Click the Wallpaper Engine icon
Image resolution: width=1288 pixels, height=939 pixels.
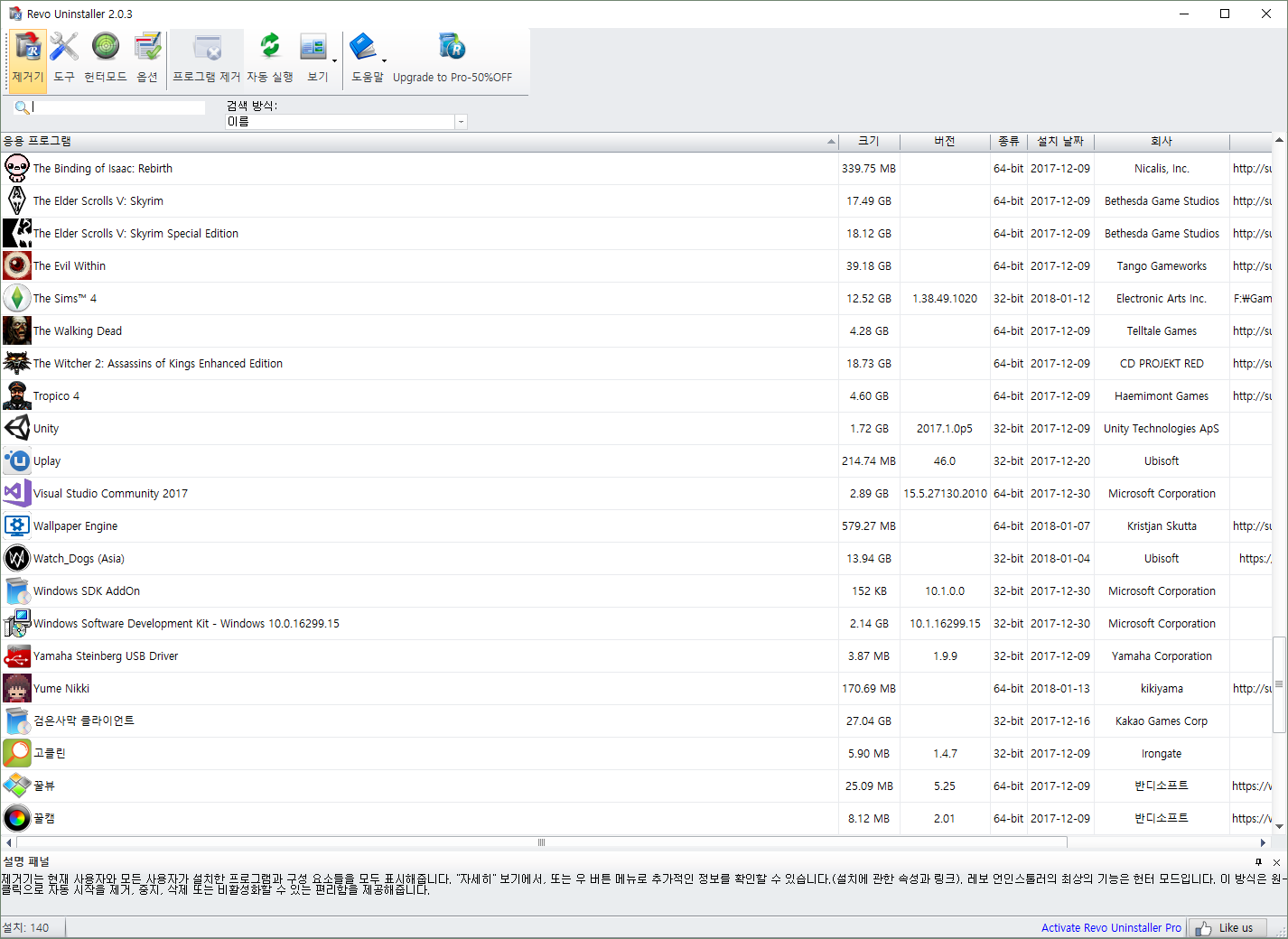click(17, 525)
